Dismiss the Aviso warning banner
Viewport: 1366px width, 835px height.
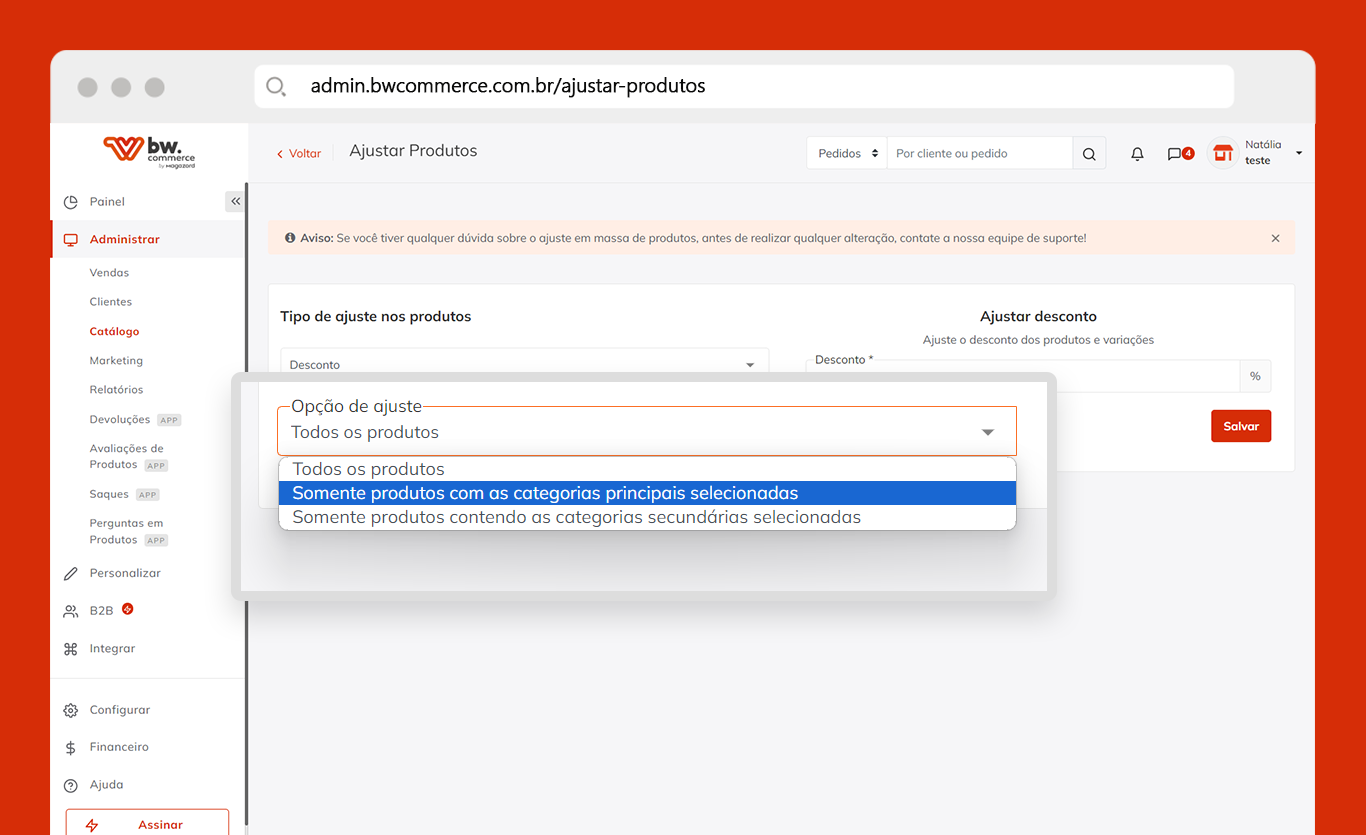click(x=1275, y=238)
